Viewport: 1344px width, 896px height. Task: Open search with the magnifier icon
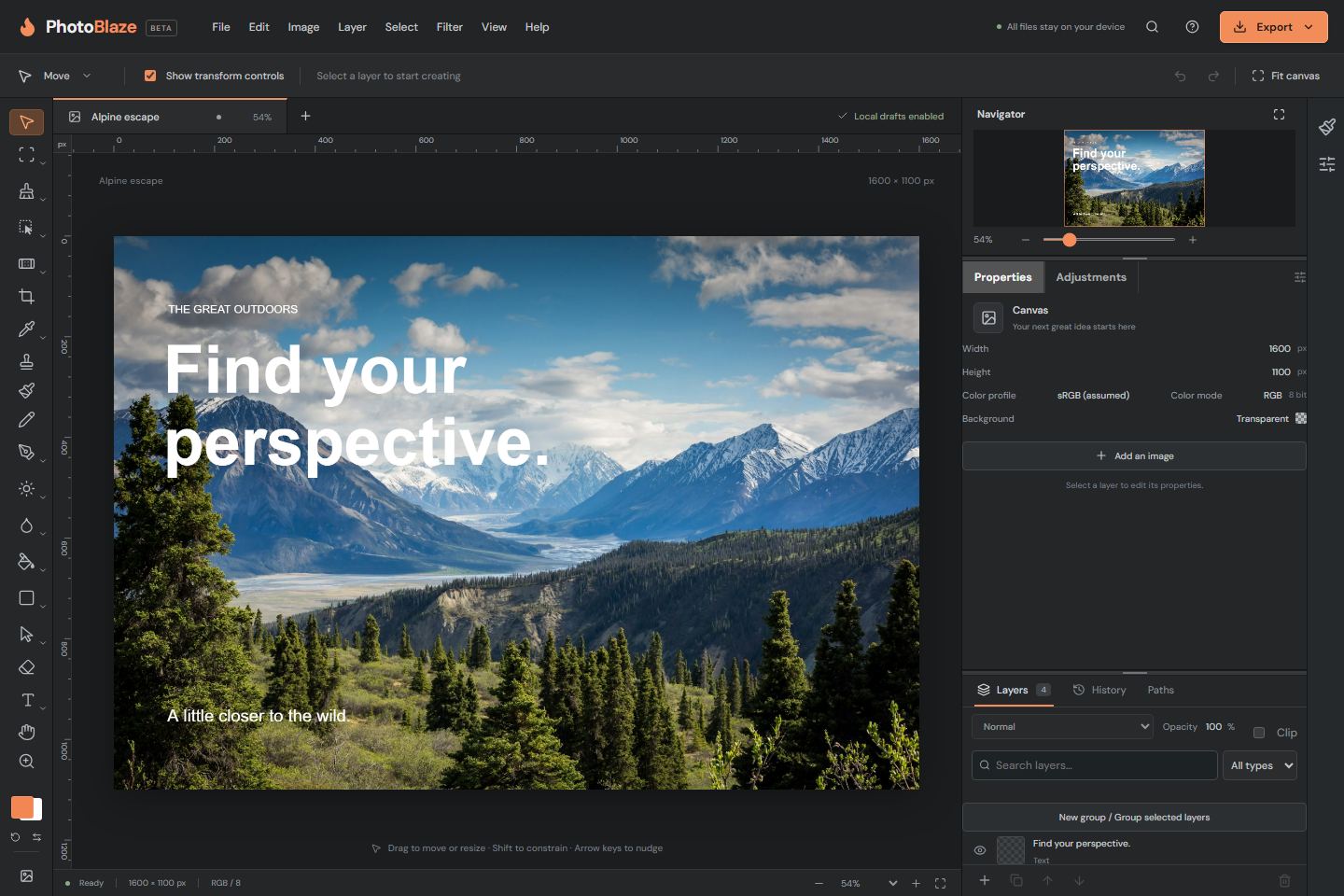[x=1152, y=27]
